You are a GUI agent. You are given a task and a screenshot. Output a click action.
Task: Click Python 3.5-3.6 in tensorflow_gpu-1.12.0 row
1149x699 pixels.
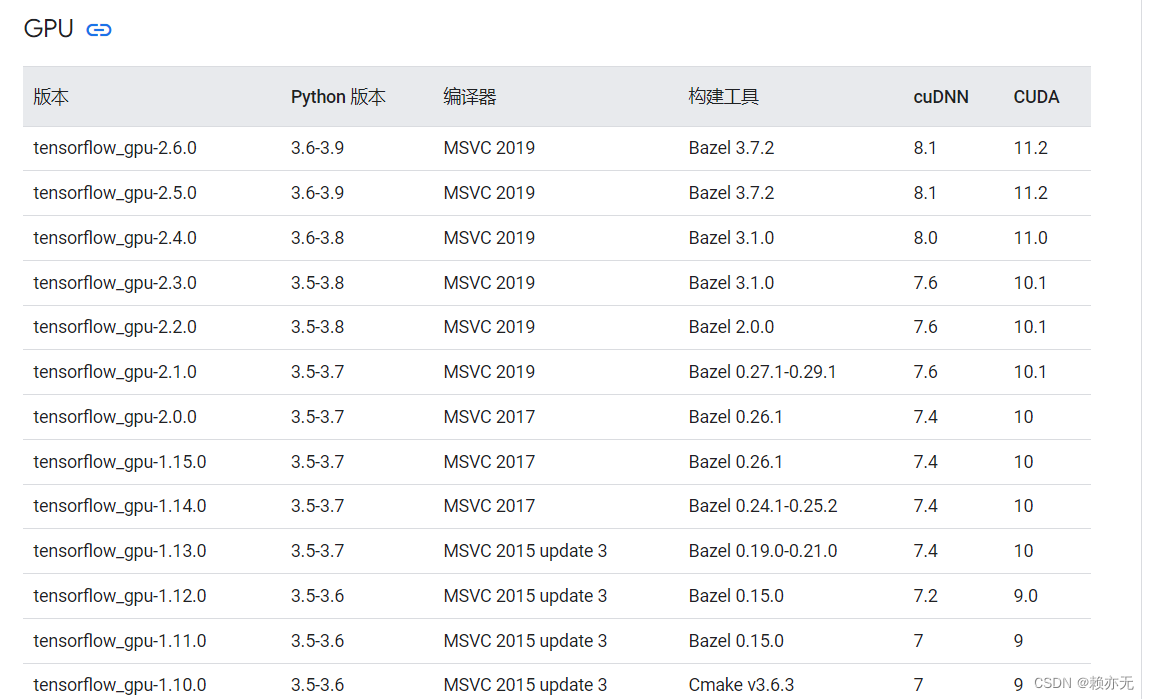point(317,596)
